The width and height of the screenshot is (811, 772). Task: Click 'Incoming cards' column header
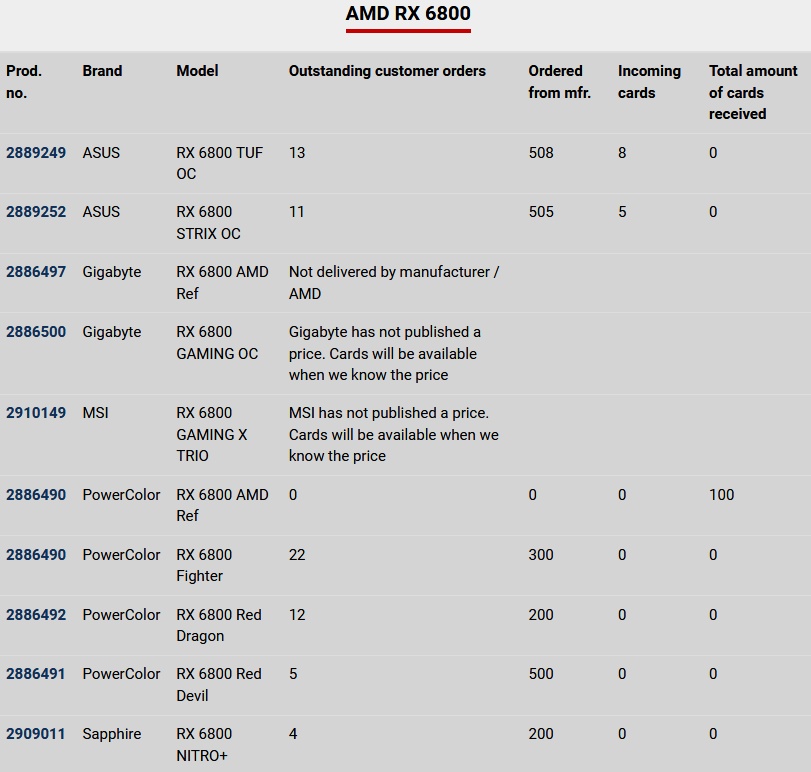(x=649, y=82)
